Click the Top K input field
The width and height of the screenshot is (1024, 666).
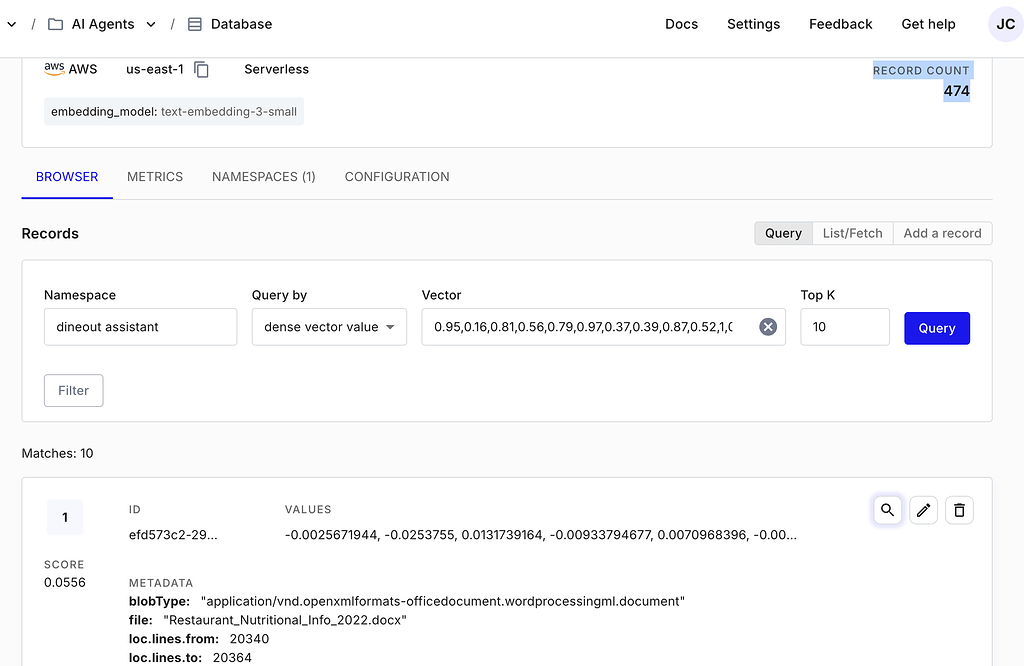click(x=844, y=327)
